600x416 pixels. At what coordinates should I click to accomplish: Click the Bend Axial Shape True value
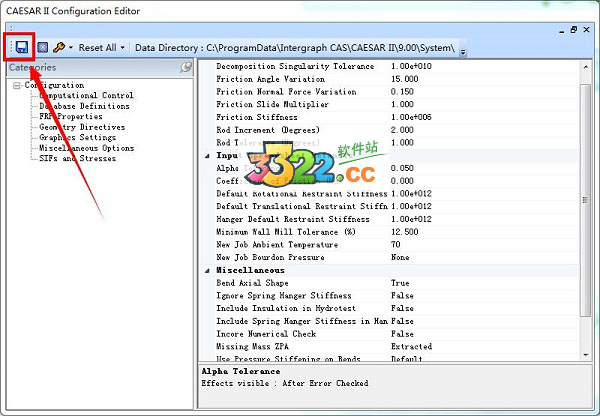click(400, 283)
